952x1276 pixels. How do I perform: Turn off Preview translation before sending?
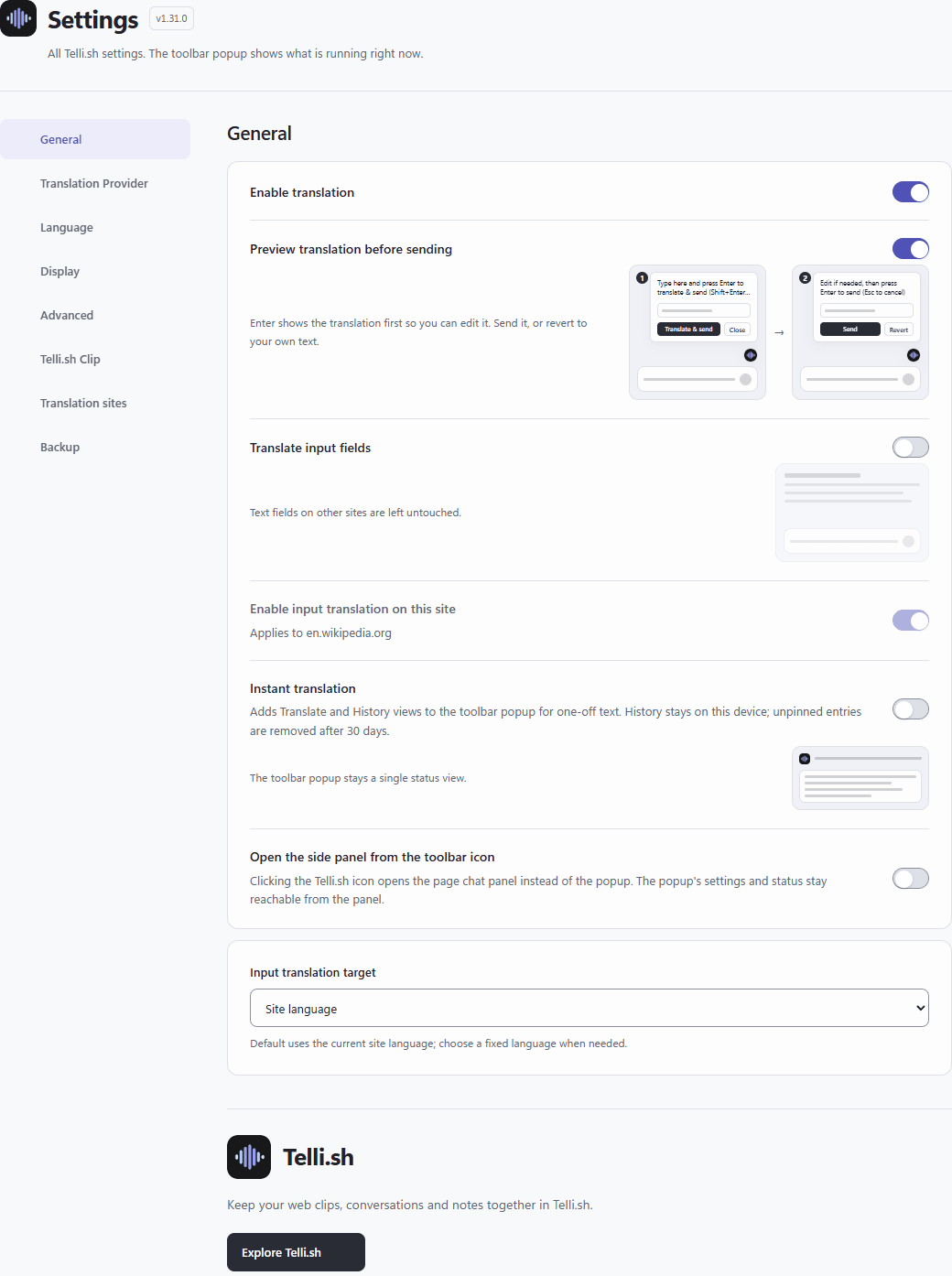tap(911, 248)
